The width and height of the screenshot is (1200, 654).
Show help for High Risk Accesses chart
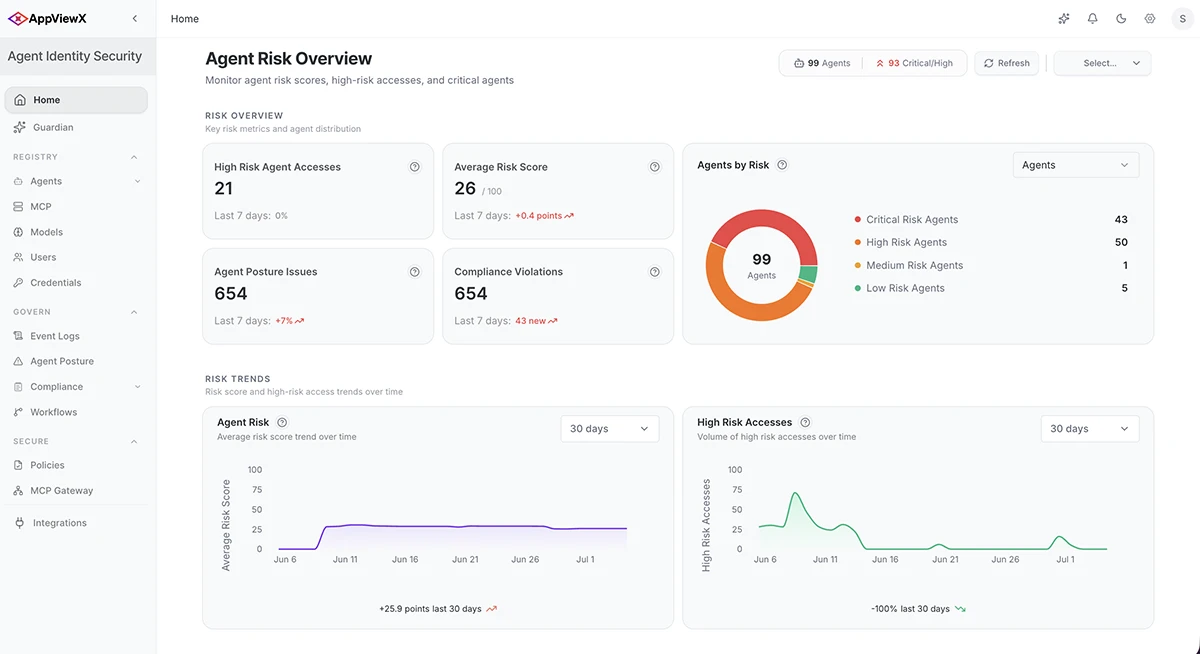point(805,423)
